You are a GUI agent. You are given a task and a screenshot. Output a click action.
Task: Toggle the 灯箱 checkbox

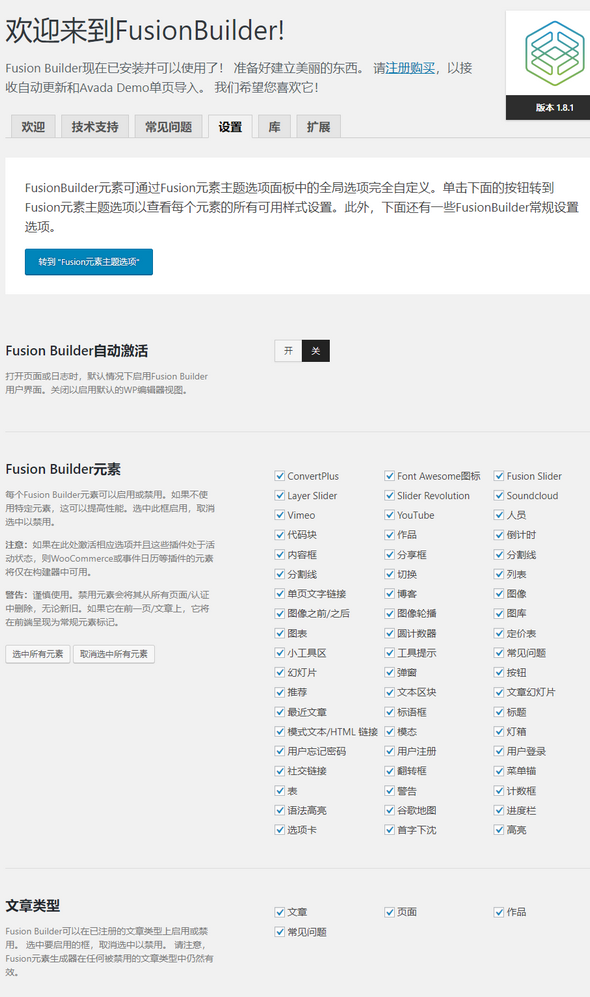[x=499, y=732]
